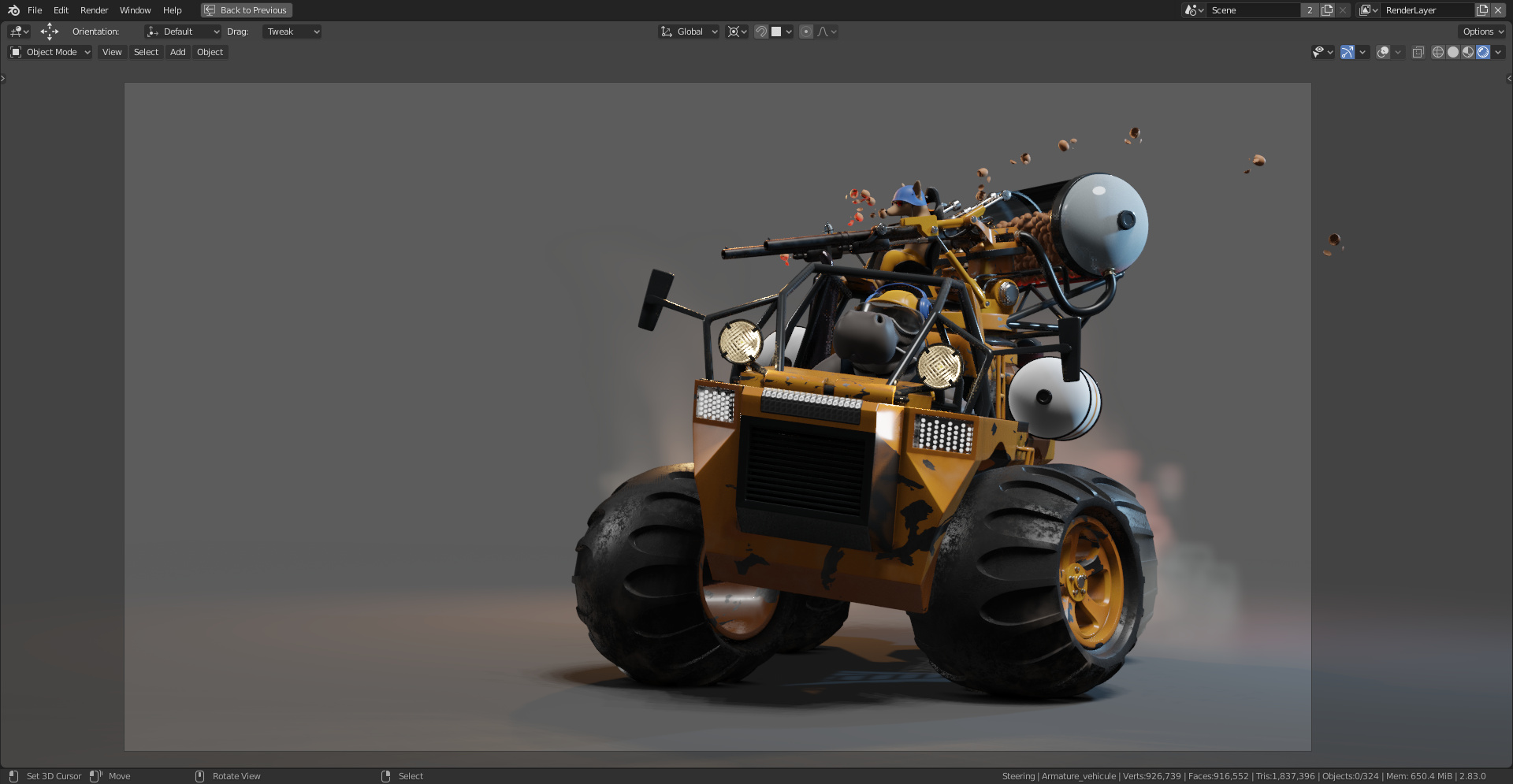This screenshot has width=1513, height=784.
Task: Click the RenderLayer name field
Action: [1427, 10]
